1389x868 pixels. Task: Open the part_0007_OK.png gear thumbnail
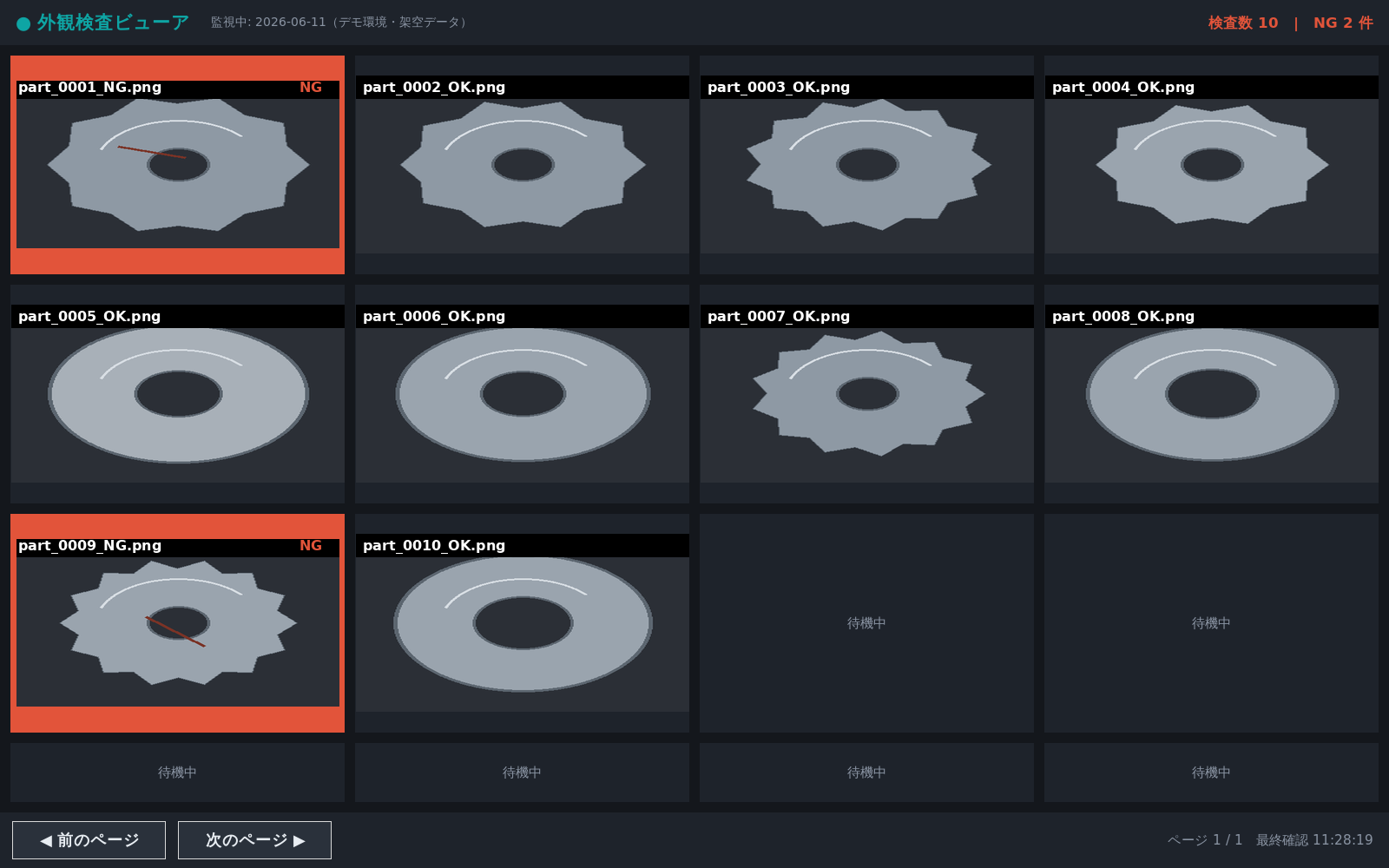coord(867,394)
